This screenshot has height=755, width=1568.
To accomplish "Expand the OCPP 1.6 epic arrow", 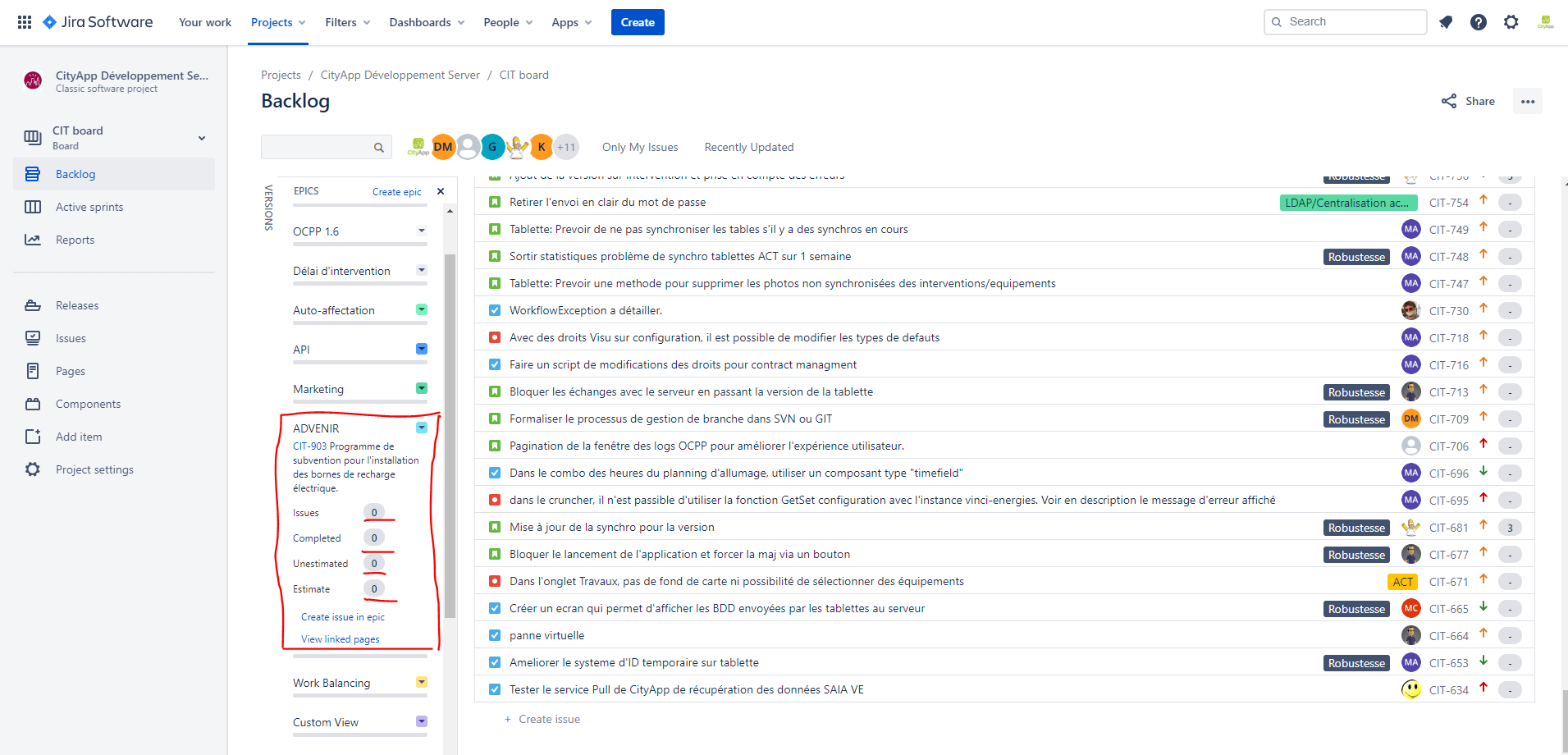I will click(x=422, y=231).
